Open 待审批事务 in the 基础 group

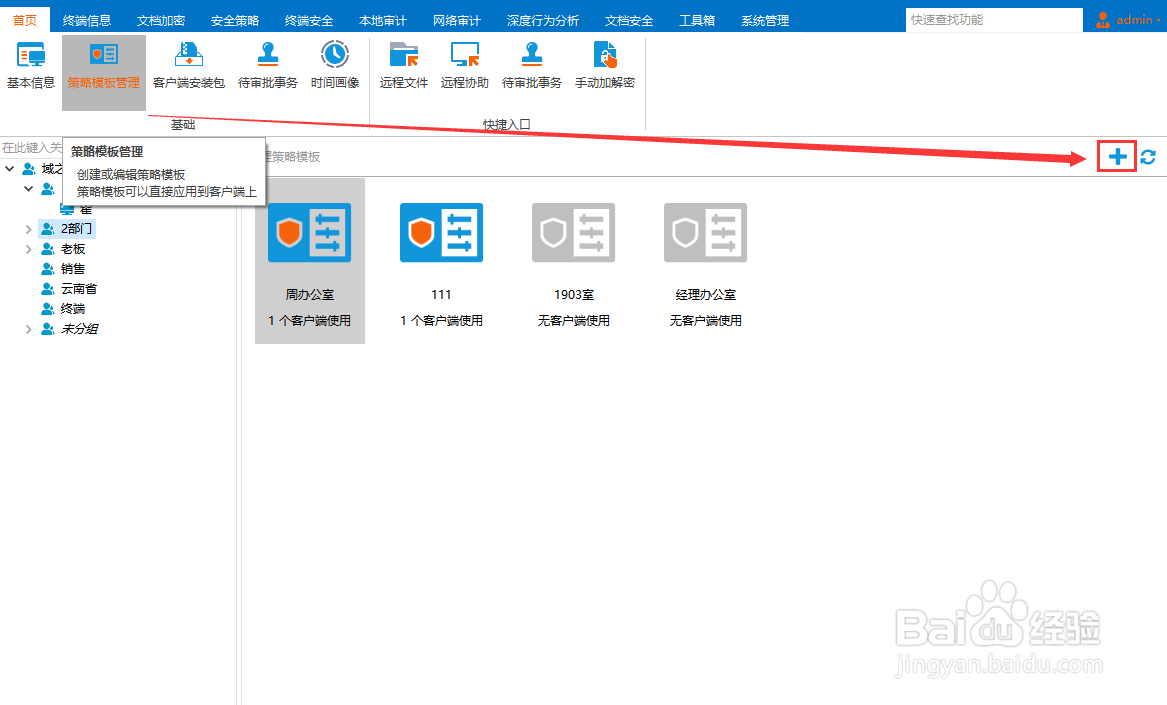pyautogui.click(x=267, y=66)
